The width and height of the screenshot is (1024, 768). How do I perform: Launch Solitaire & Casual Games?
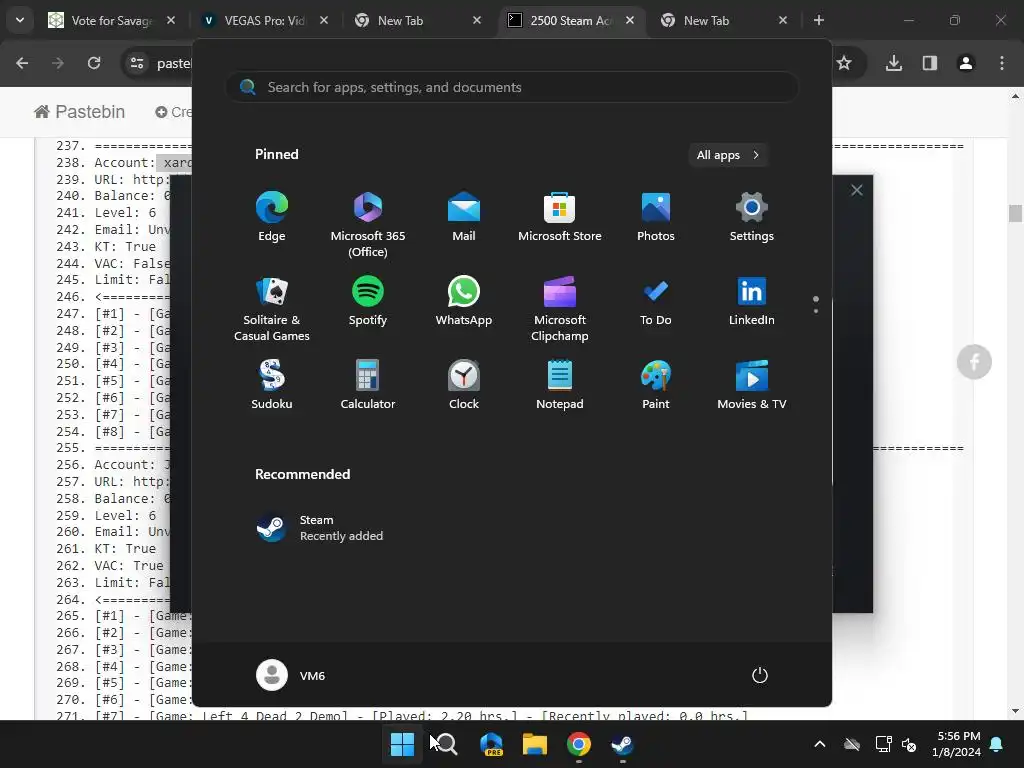click(x=272, y=309)
